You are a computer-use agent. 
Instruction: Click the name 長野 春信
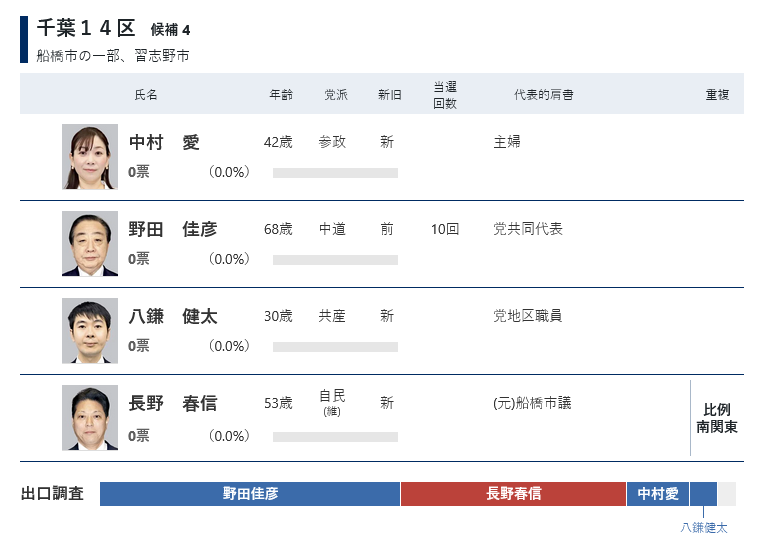pyautogui.click(x=173, y=404)
